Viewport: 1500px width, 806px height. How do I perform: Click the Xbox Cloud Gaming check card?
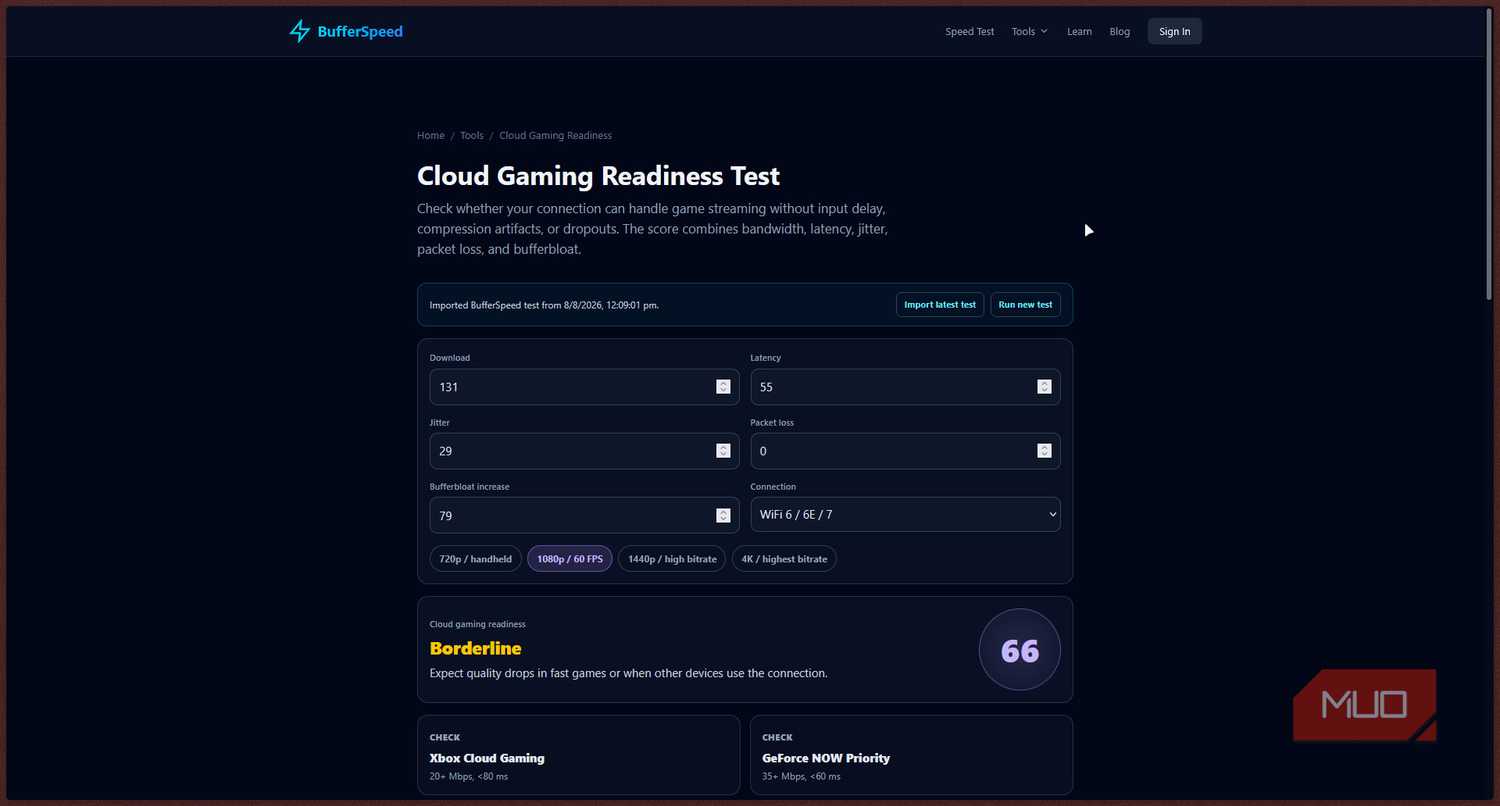coord(579,755)
